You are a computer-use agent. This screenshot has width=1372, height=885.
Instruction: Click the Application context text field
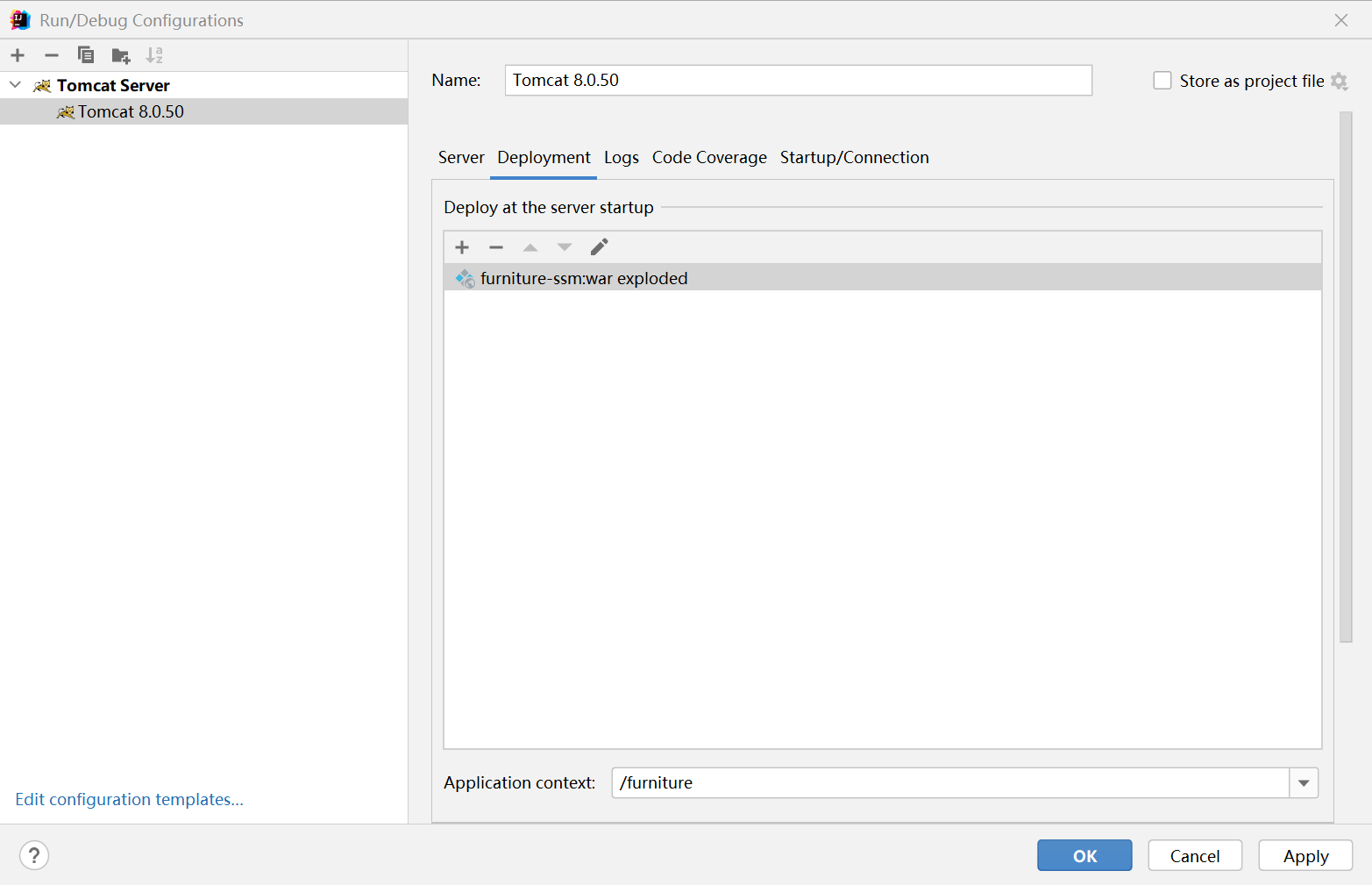click(x=950, y=783)
